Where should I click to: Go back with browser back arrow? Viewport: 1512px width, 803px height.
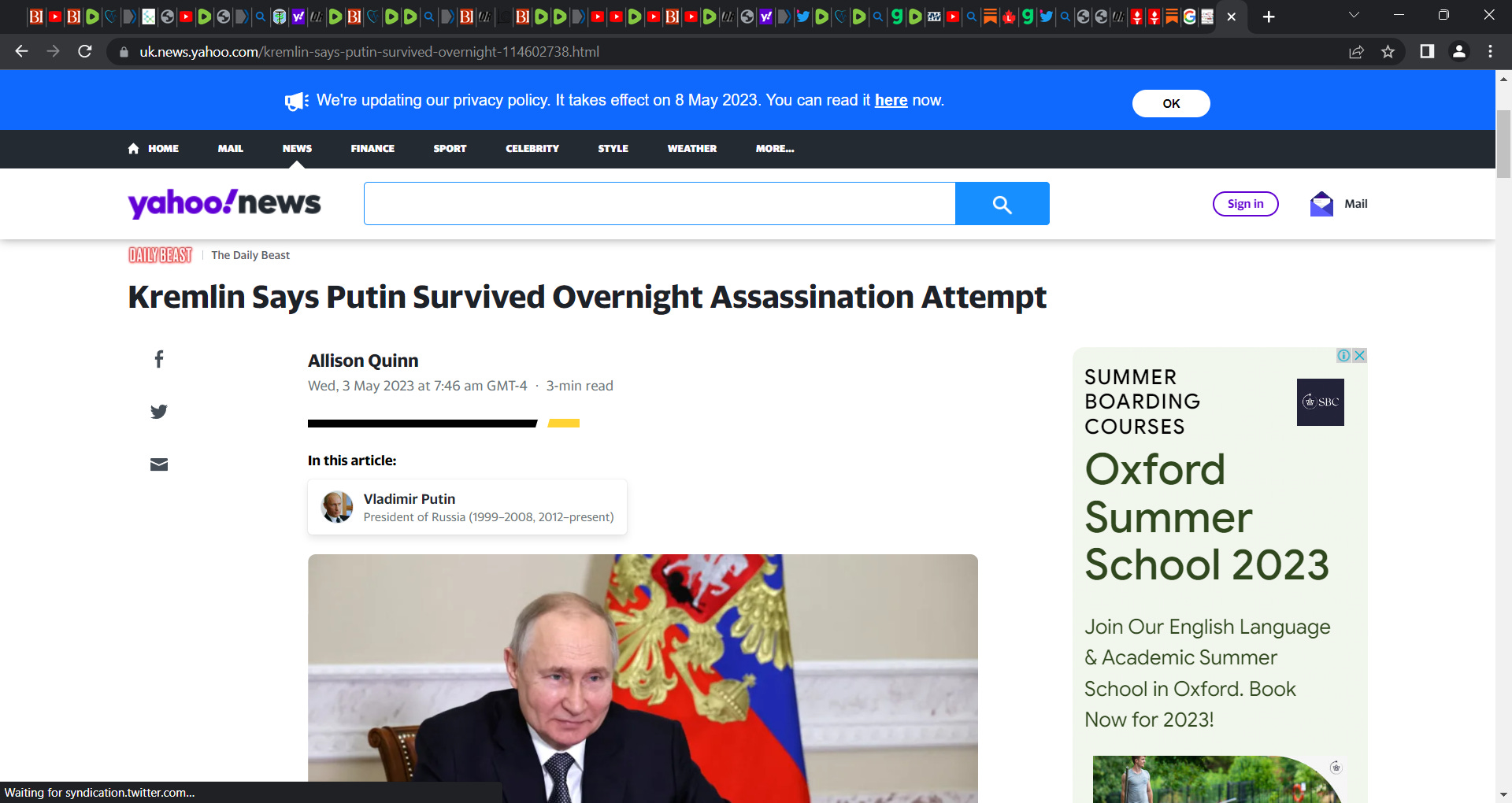[21, 51]
